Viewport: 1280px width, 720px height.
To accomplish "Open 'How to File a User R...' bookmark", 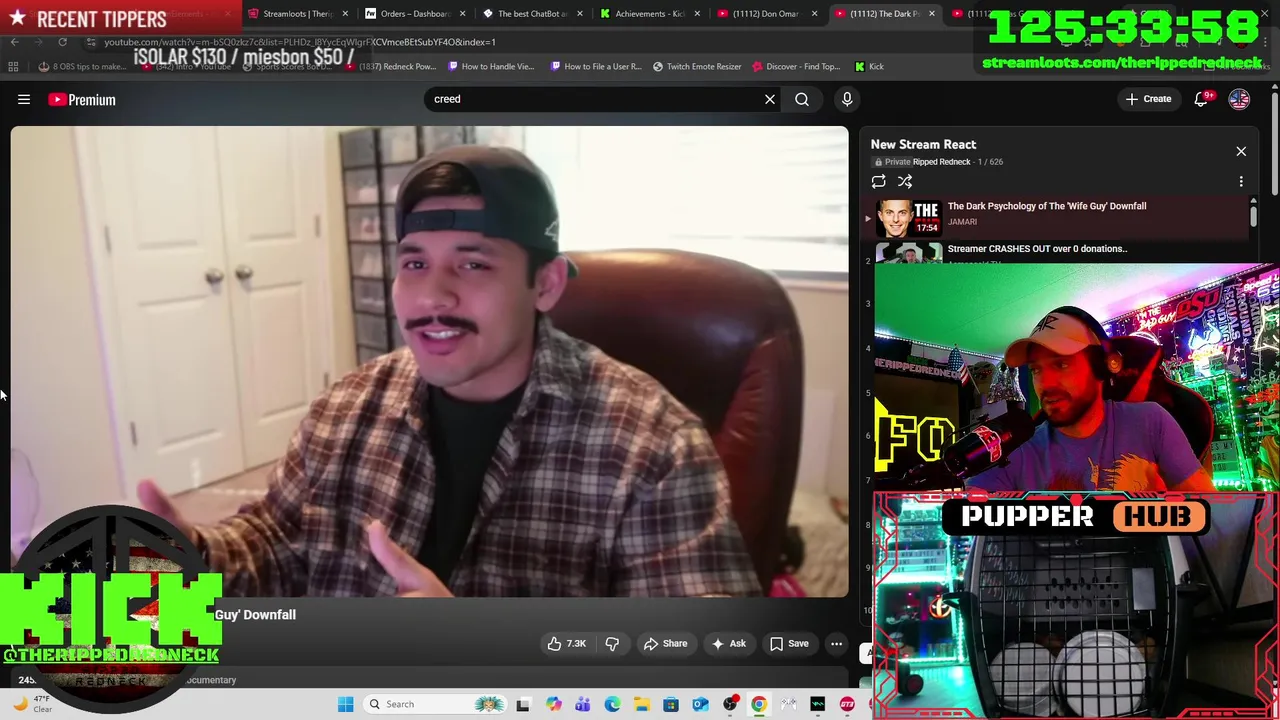I will coord(595,67).
